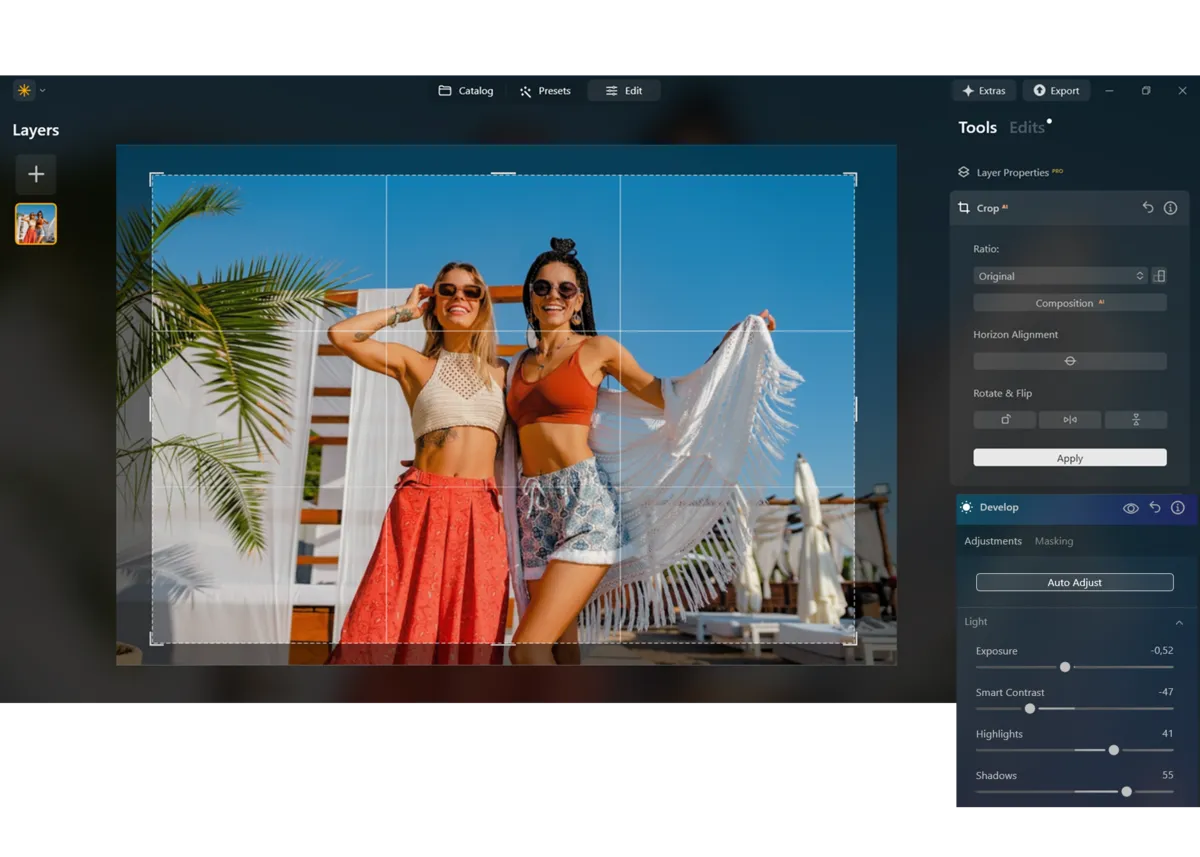Reset the Crop tool settings

[1148, 208]
